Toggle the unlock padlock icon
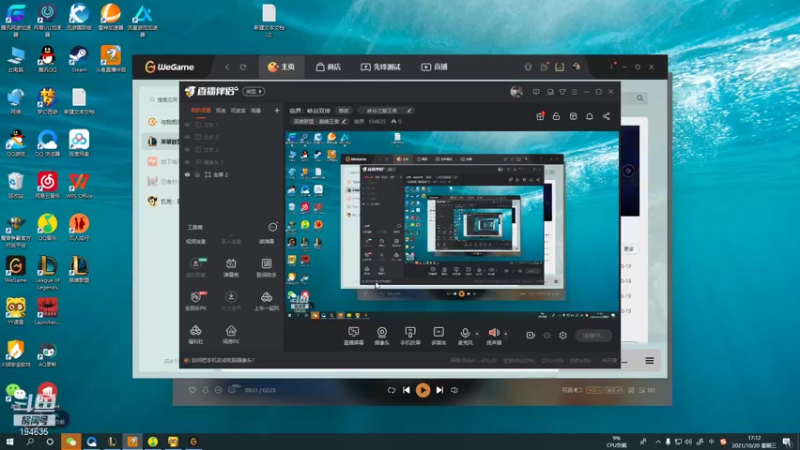 pos(556,116)
